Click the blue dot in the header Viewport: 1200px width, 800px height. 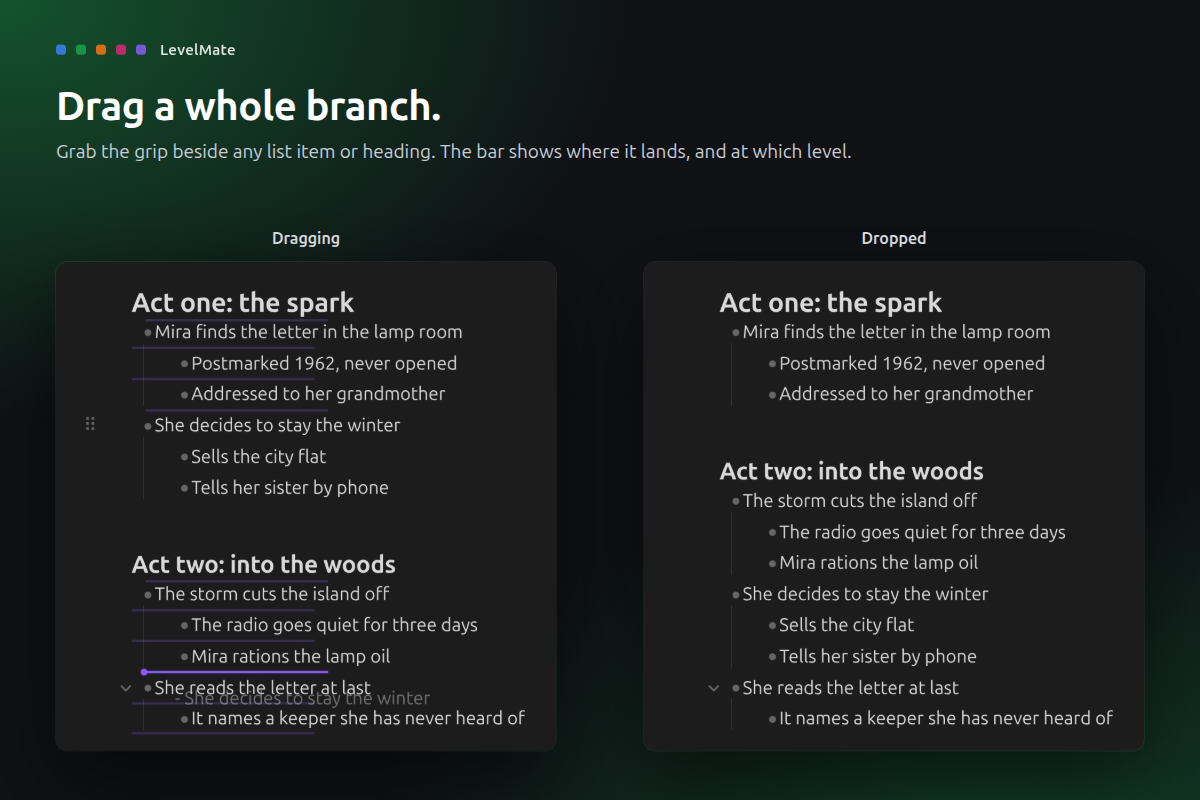point(62,50)
